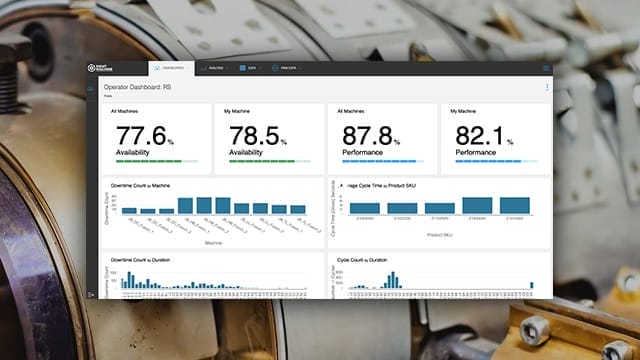Click the Machine axis label under downtime chart
Image resolution: width=640 pixels, height=360 pixels.
213,243
